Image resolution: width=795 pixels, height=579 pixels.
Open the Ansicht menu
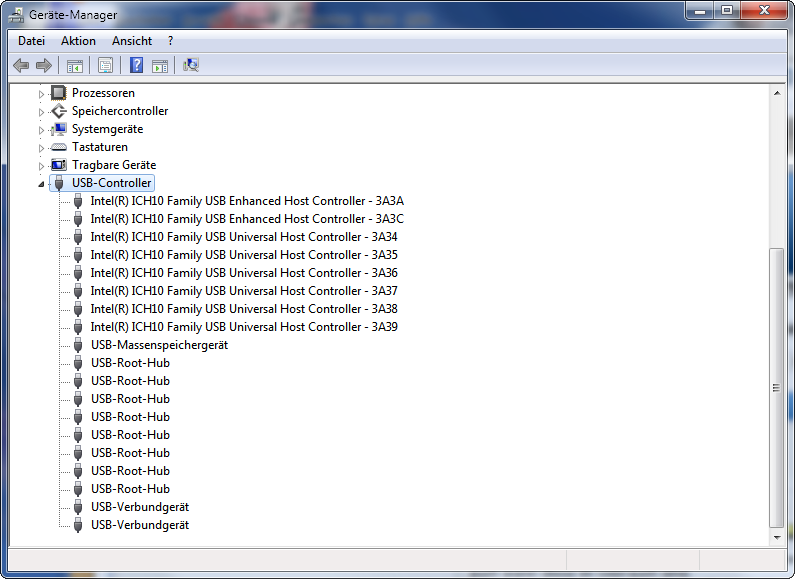pos(132,41)
